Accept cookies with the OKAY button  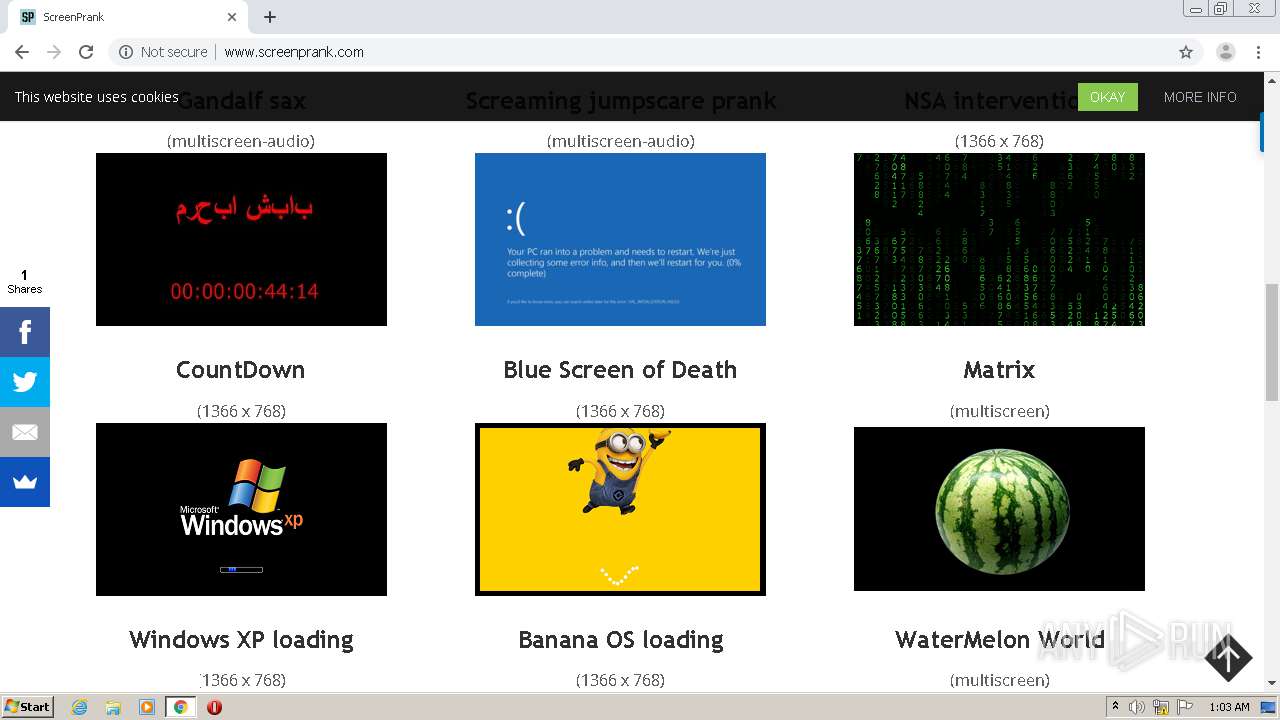tap(1107, 97)
